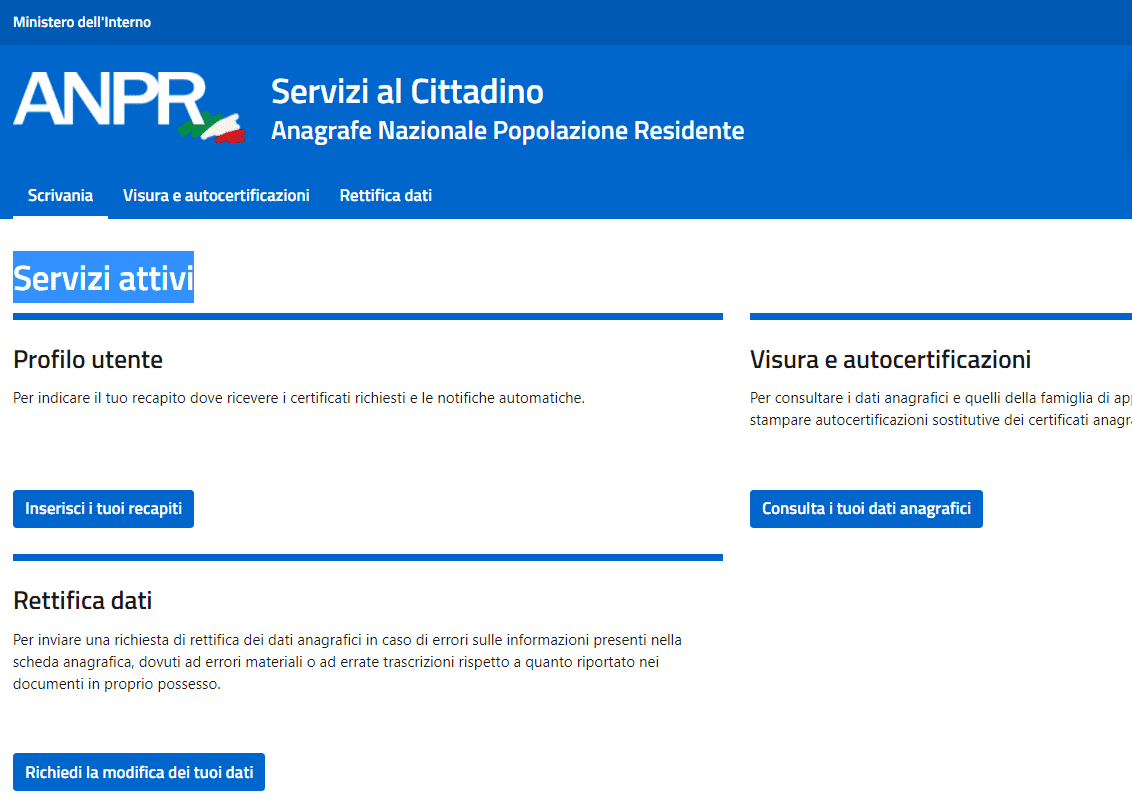Click the blue divider above Profilo utente

(x=367, y=316)
